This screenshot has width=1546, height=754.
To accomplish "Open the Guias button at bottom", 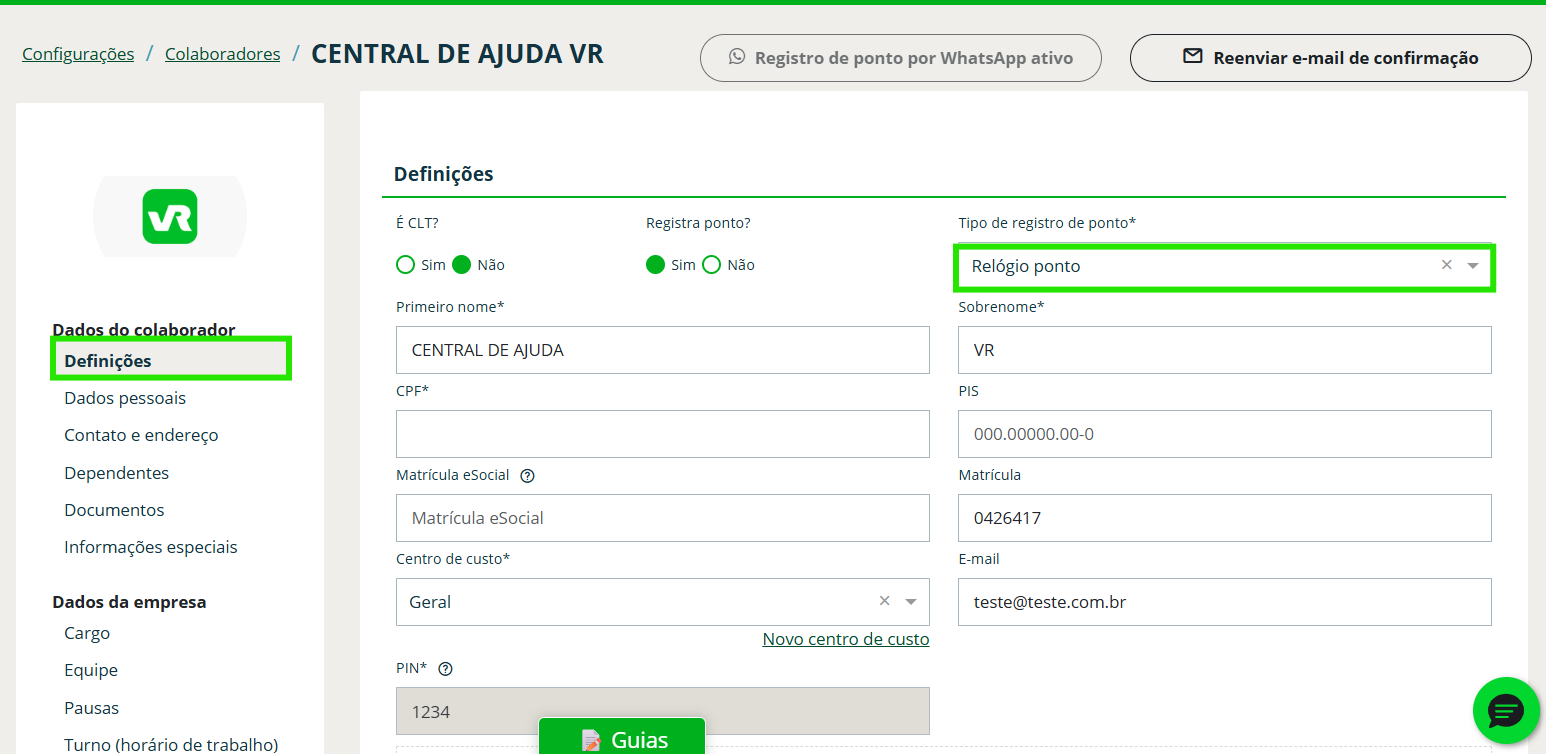I will pyautogui.click(x=622, y=739).
